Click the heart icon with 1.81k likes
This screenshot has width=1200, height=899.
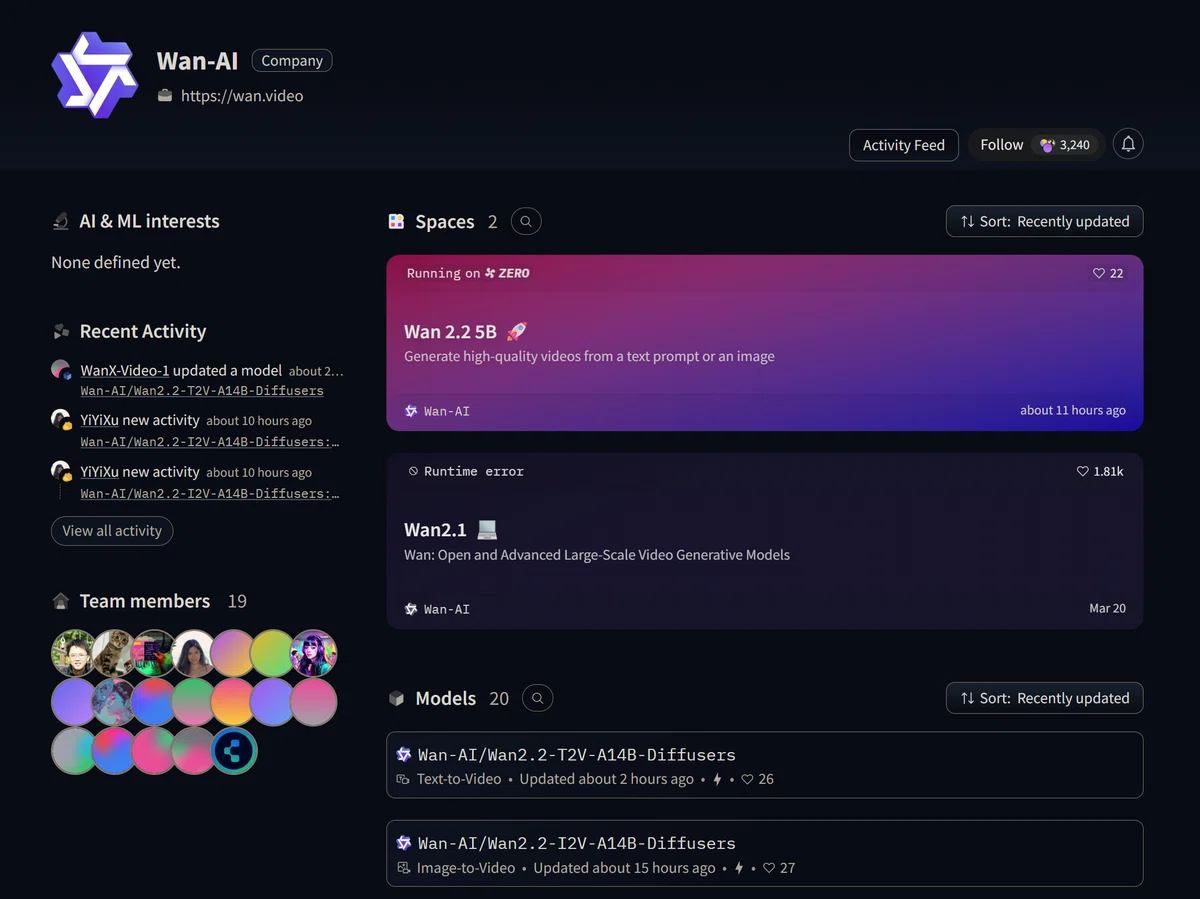pos(1082,471)
